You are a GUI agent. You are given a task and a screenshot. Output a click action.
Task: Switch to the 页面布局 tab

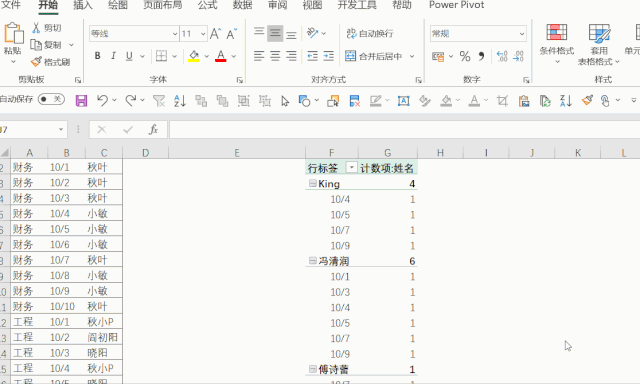point(162,5)
